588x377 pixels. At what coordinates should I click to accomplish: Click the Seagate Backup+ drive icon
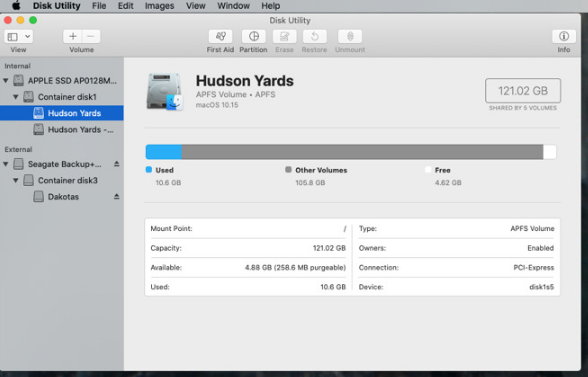(18, 164)
